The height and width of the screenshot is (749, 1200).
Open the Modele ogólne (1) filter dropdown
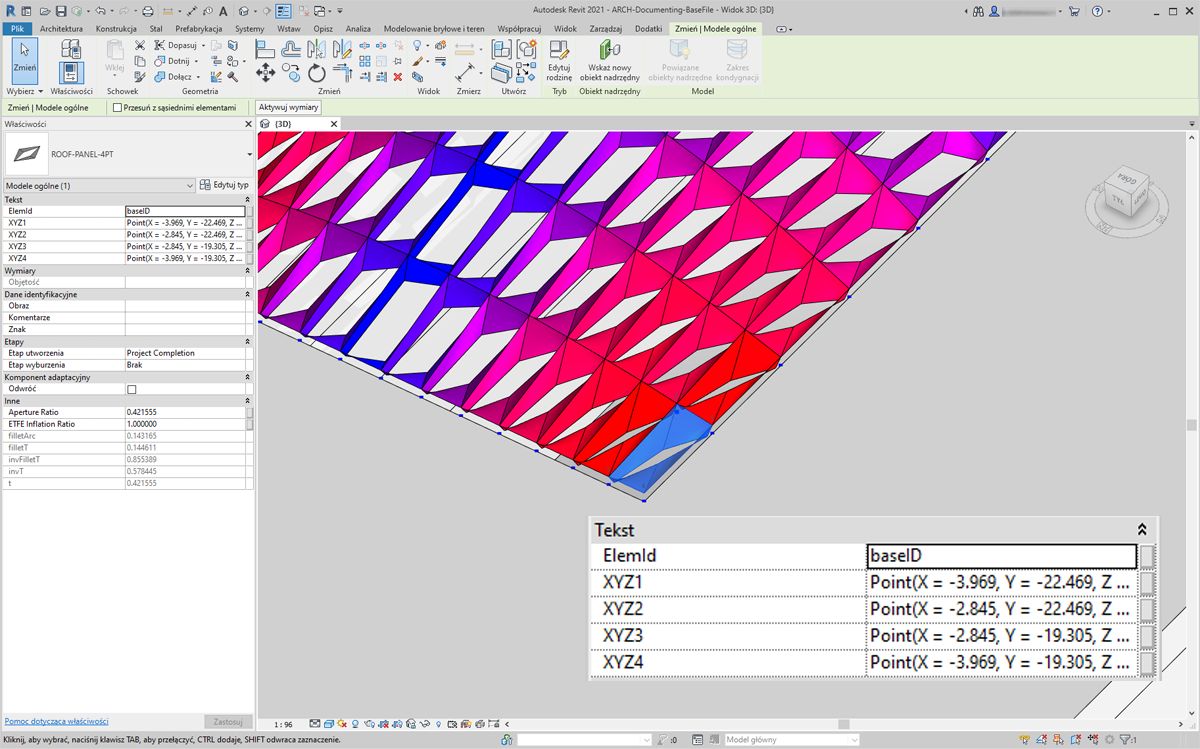point(99,185)
